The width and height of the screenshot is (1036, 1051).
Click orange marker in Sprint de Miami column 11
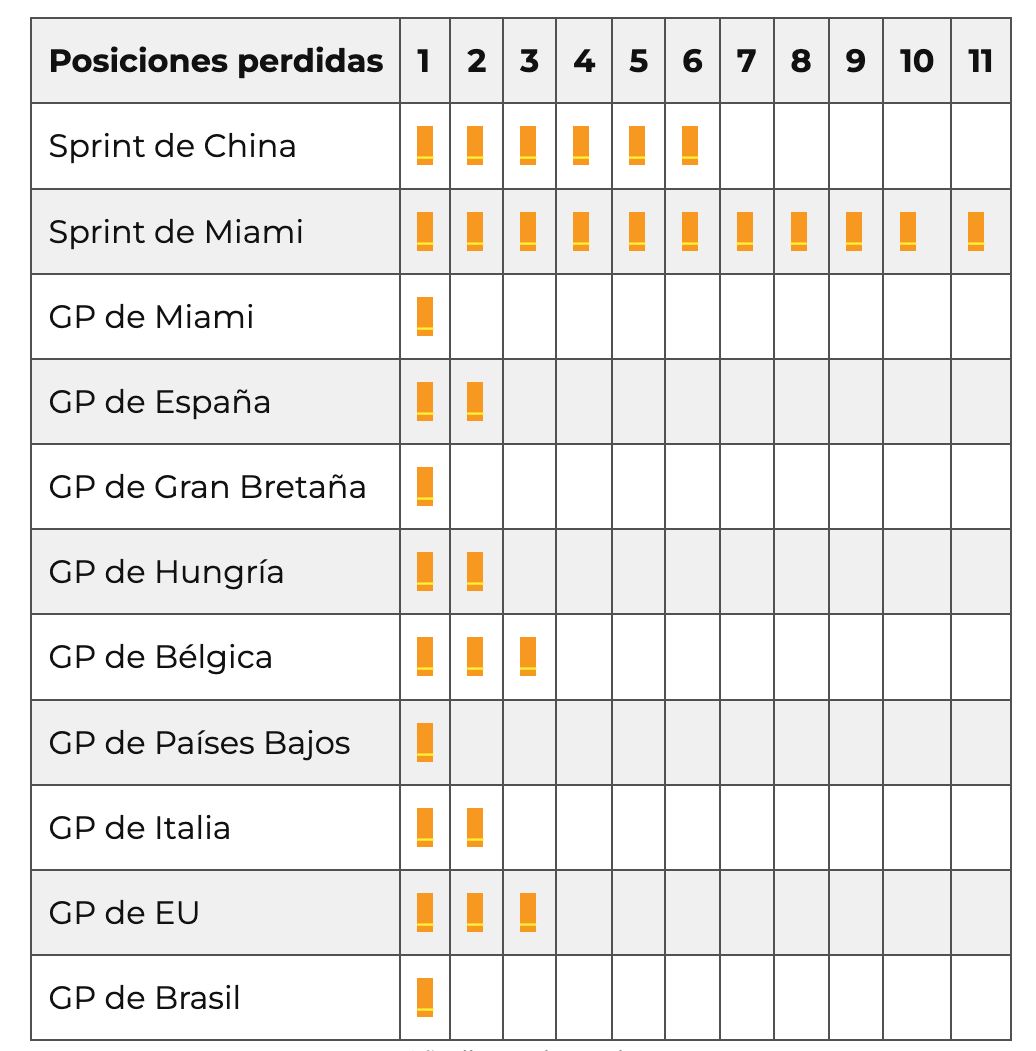pos(976,231)
